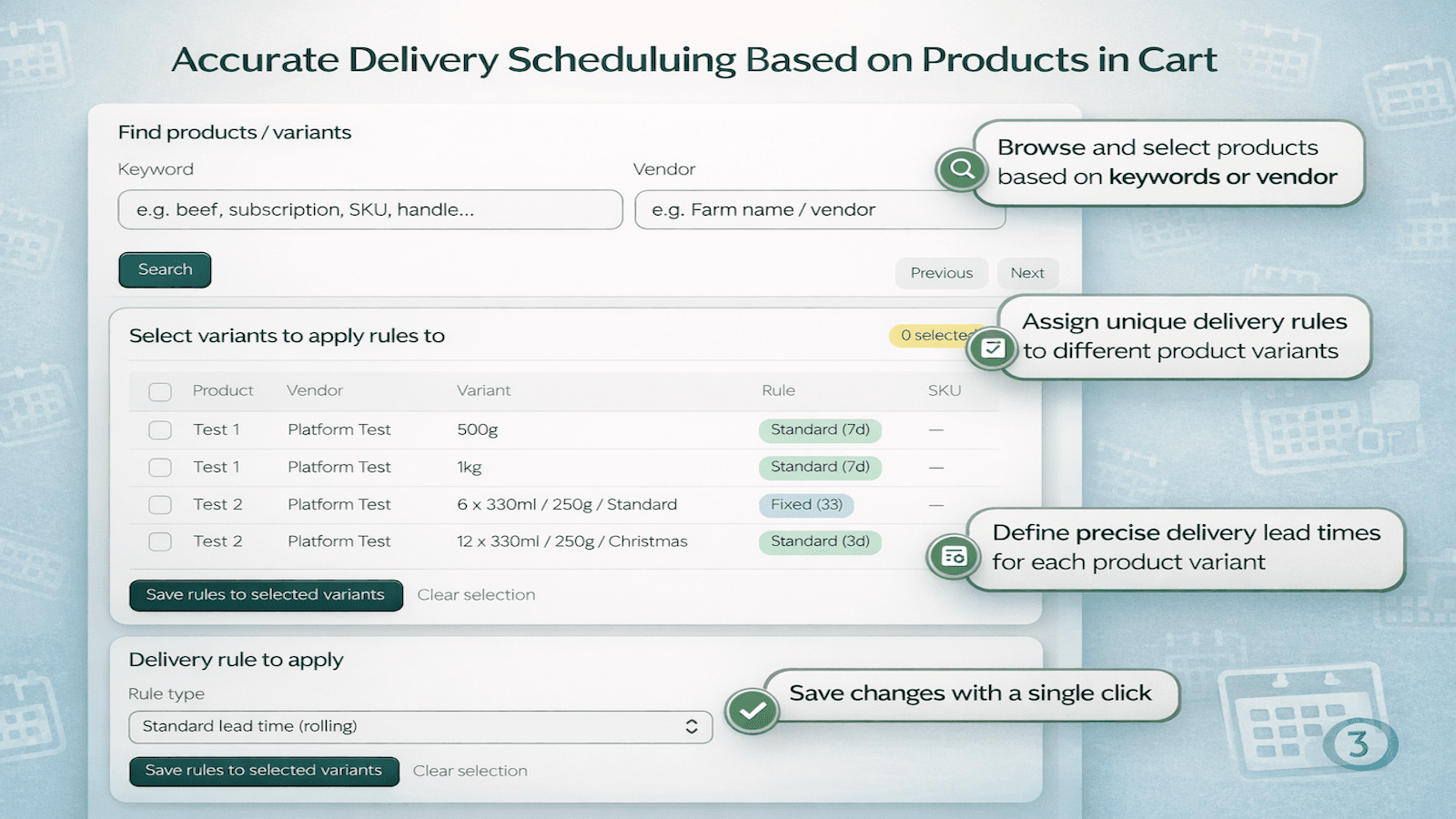Screen dimensions: 1456x819
Task: Check the Test 2 Standard variant row
Action: (x=160, y=504)
